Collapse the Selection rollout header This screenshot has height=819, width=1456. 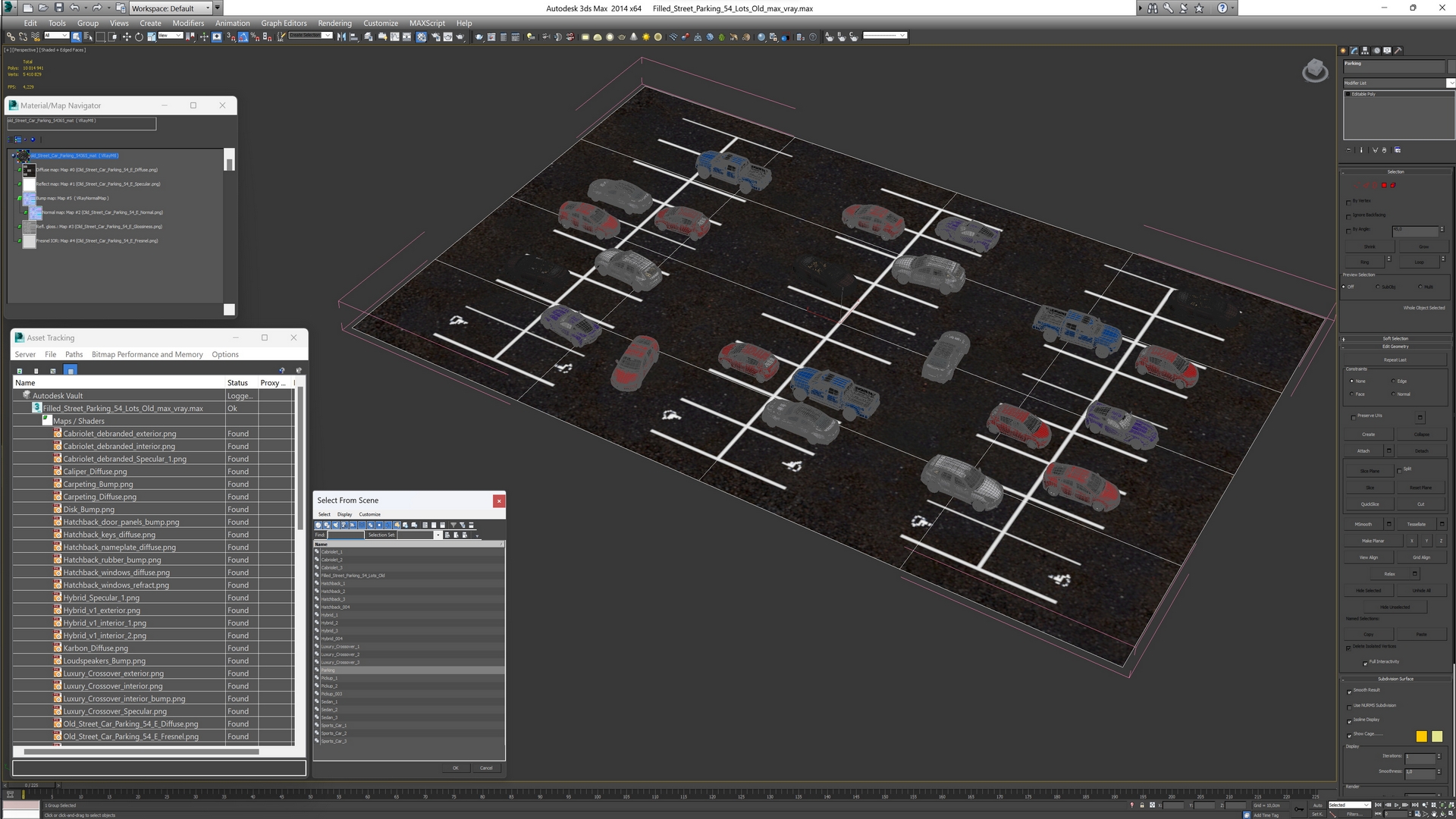pyautogui.click(x=1395, y=172)
